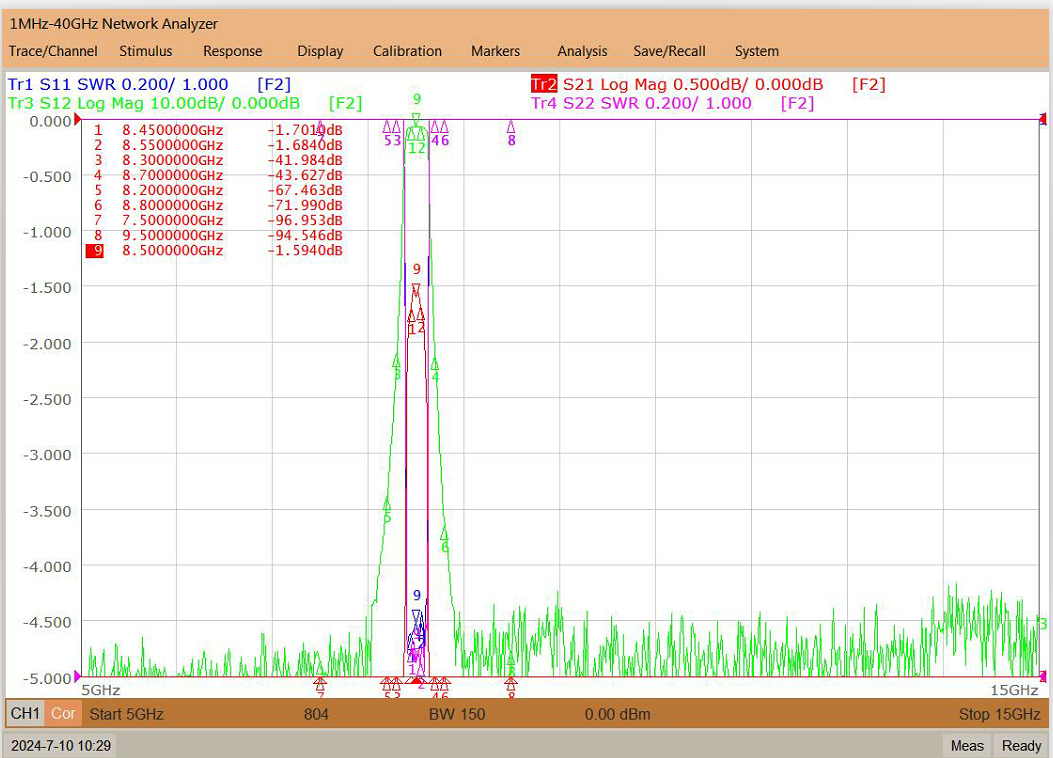
Task: Open the Response menu
Action: [232, 51]
